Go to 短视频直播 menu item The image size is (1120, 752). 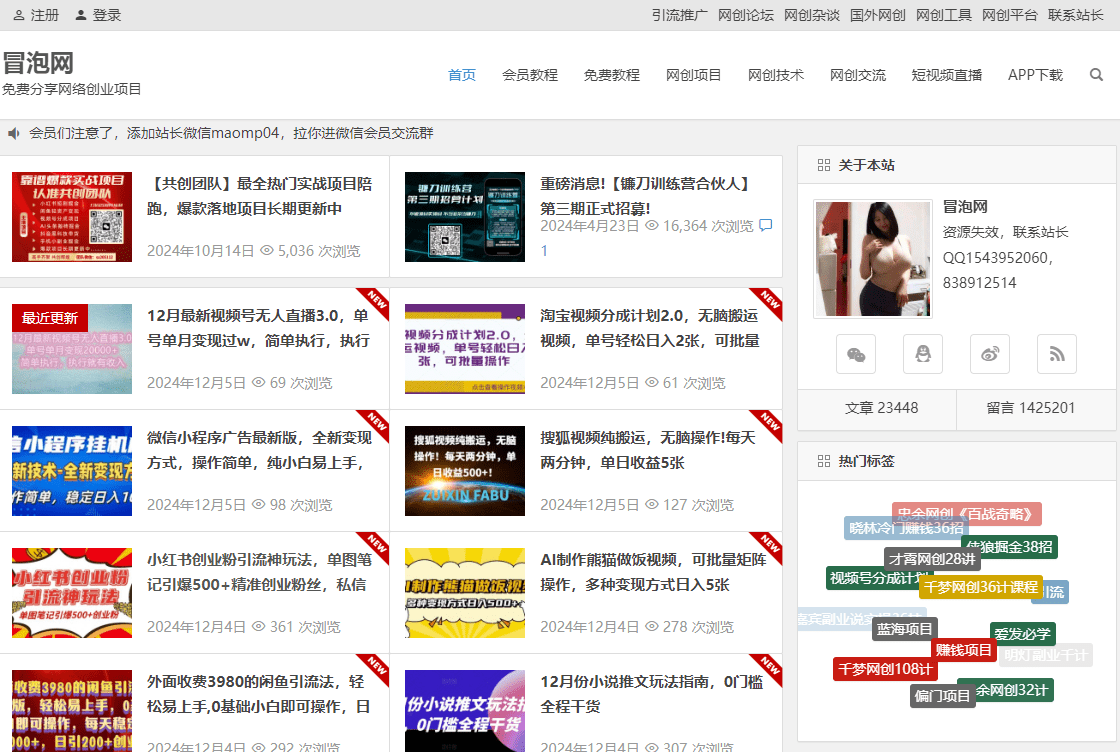(x=946, y=75)
